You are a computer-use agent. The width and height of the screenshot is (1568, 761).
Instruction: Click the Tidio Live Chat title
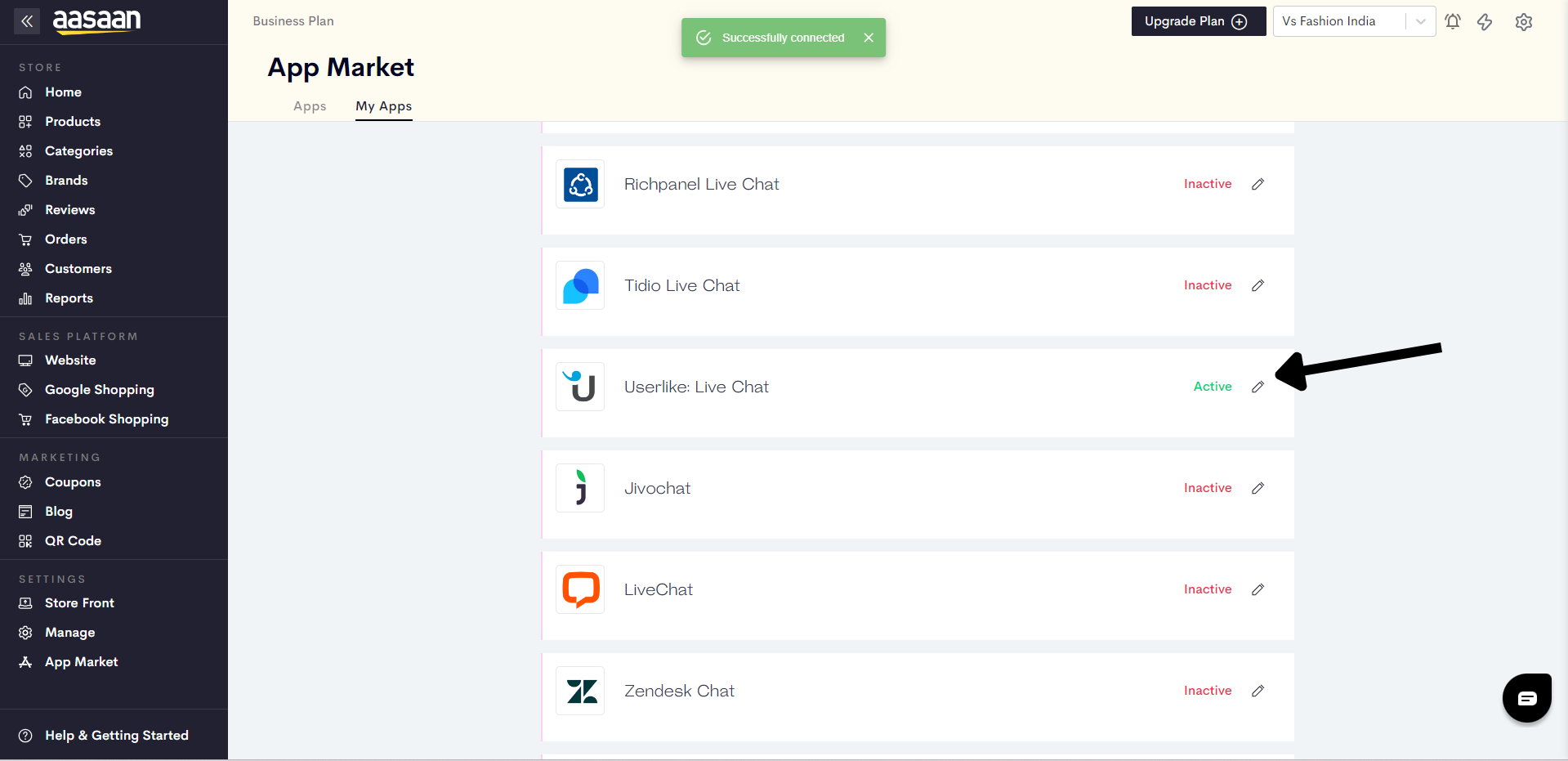[x=681, y=285]
